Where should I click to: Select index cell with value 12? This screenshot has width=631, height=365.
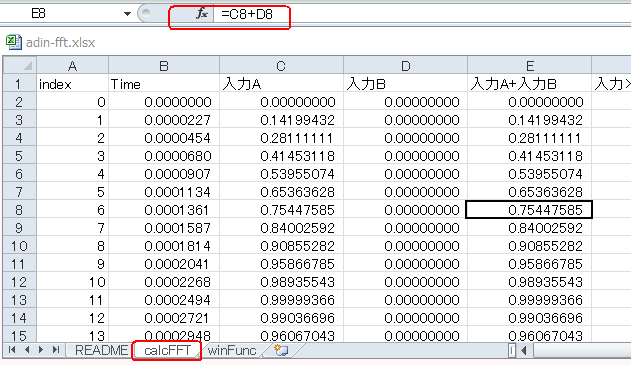pos(72,318)
